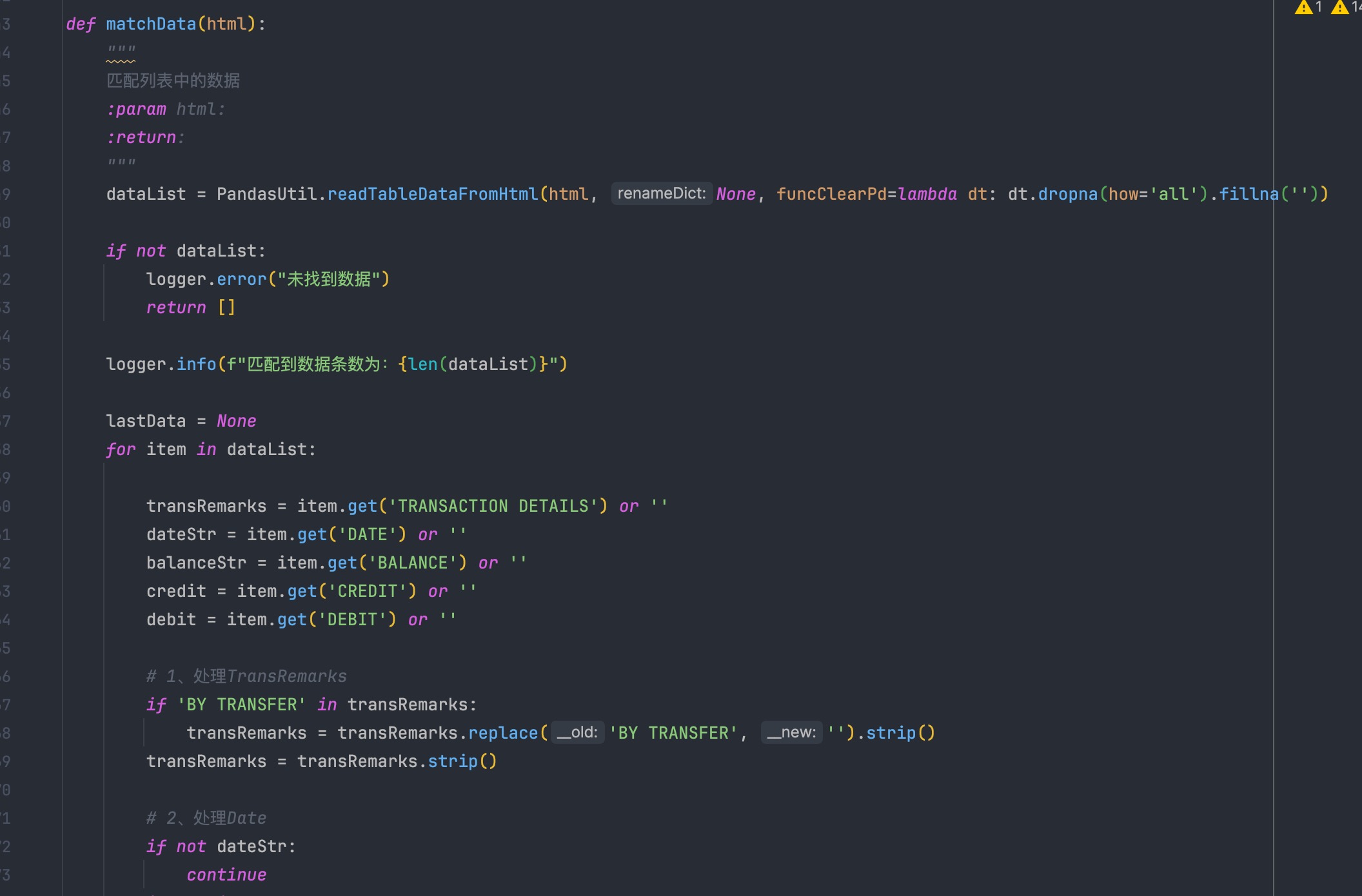Click the logger.info call
1362x896 pixels.
(x=337, y=364)
